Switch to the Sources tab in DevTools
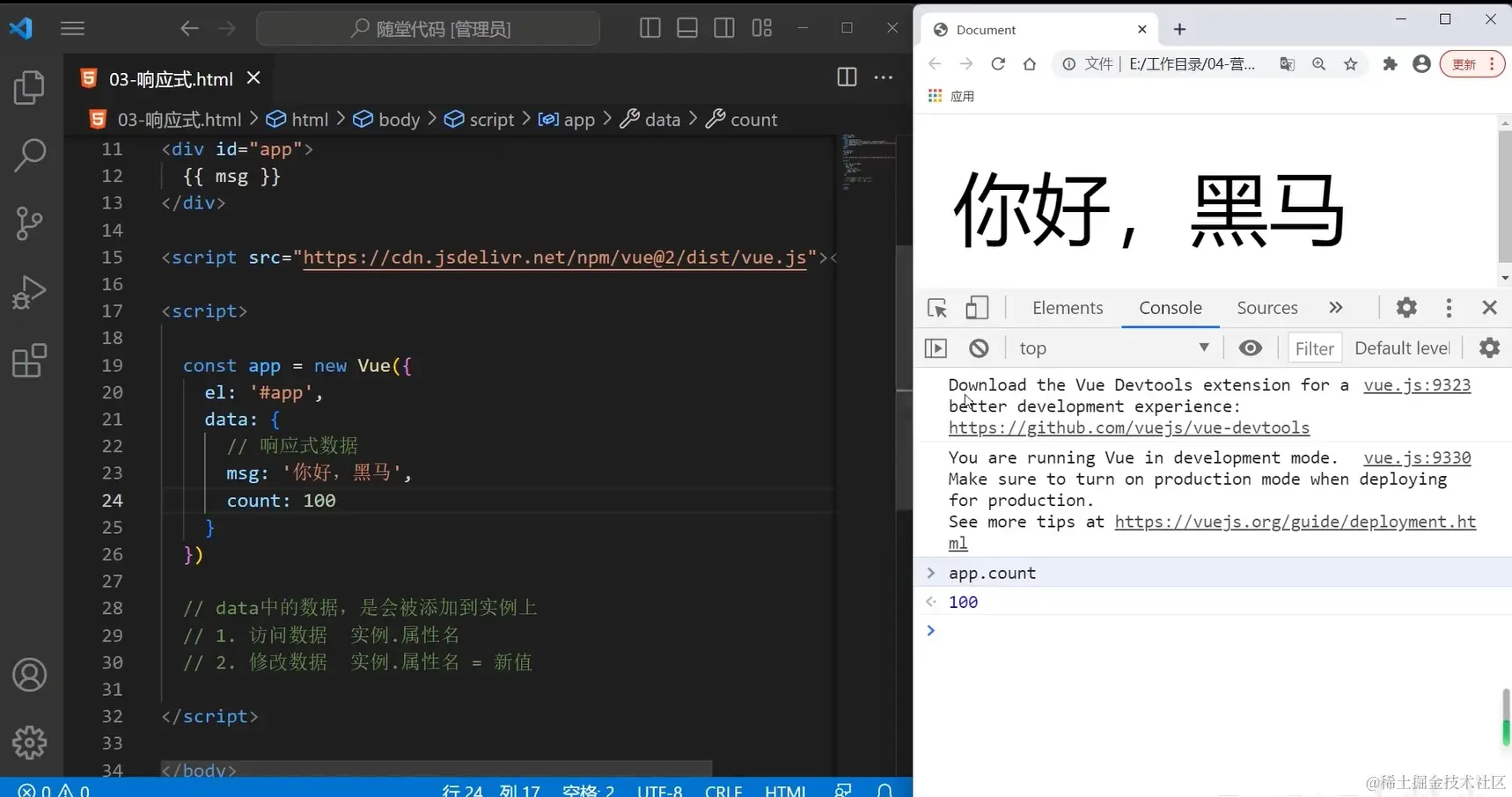The height and width of the screenshot is (797, 1512). [1266, 308]
